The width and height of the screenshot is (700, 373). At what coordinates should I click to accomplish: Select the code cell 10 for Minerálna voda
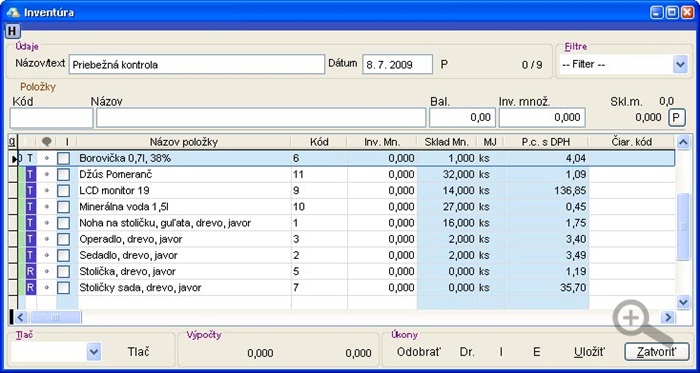pyautogui.click(x=319, y=207)
